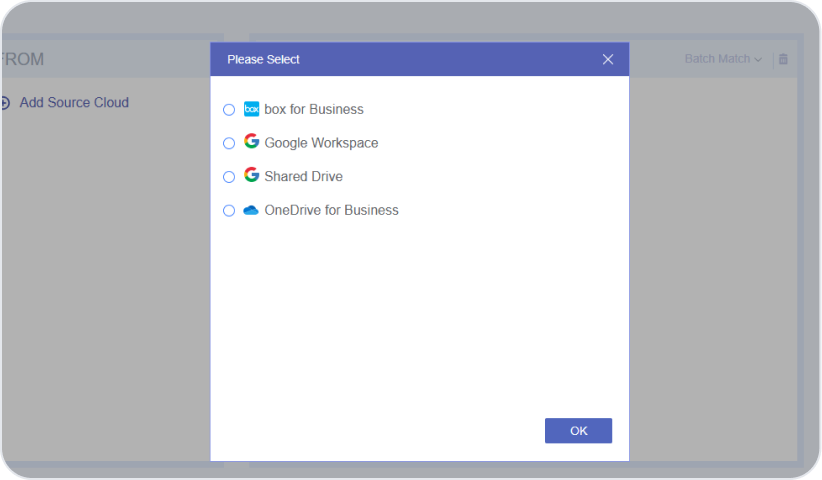Viewport: 822px width, 480px height.
Task: Click the Shared Drive label
Action: click(304, 176)
